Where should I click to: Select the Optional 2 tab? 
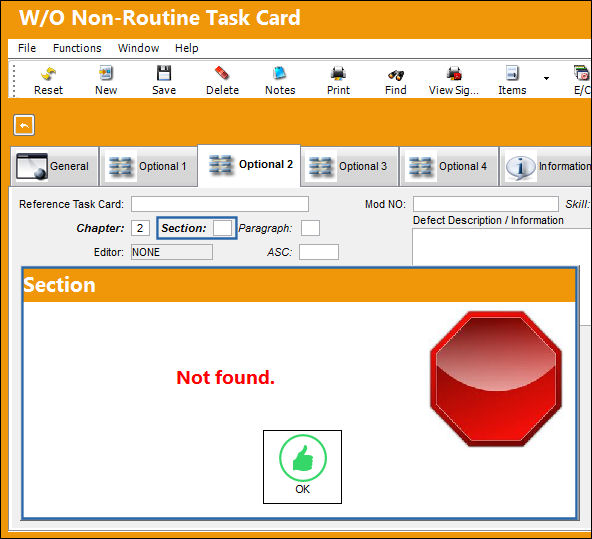pos(250,165)
